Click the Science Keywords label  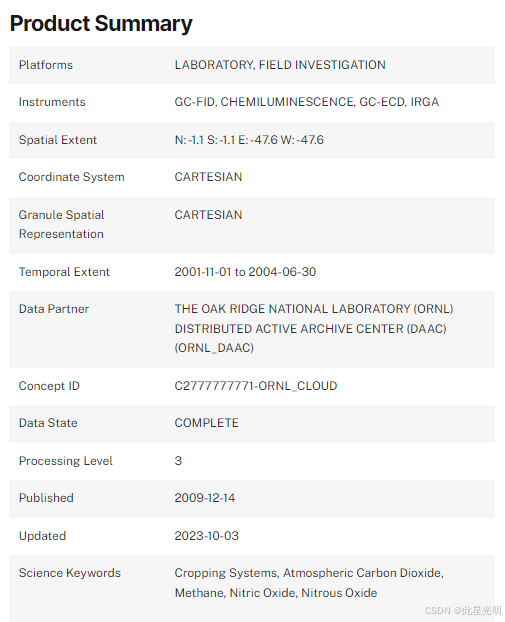tap(70, 573)
